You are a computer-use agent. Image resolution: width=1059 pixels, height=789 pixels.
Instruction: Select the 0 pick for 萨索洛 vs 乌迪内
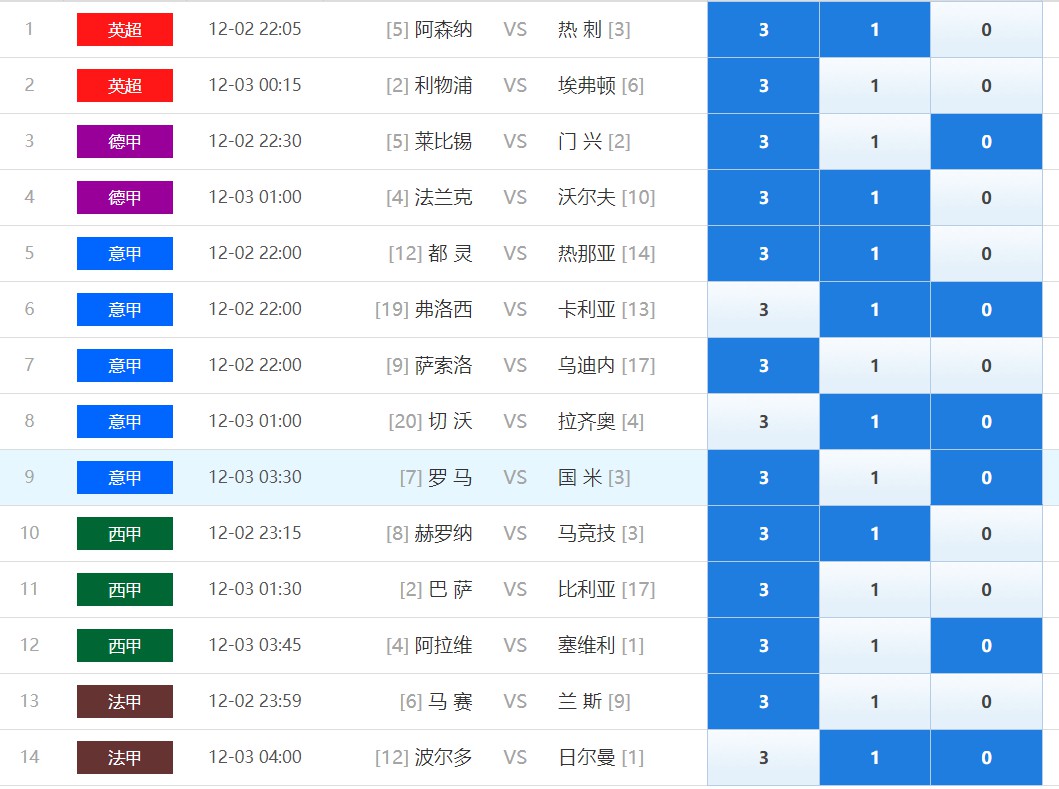(x=986, y=365)
